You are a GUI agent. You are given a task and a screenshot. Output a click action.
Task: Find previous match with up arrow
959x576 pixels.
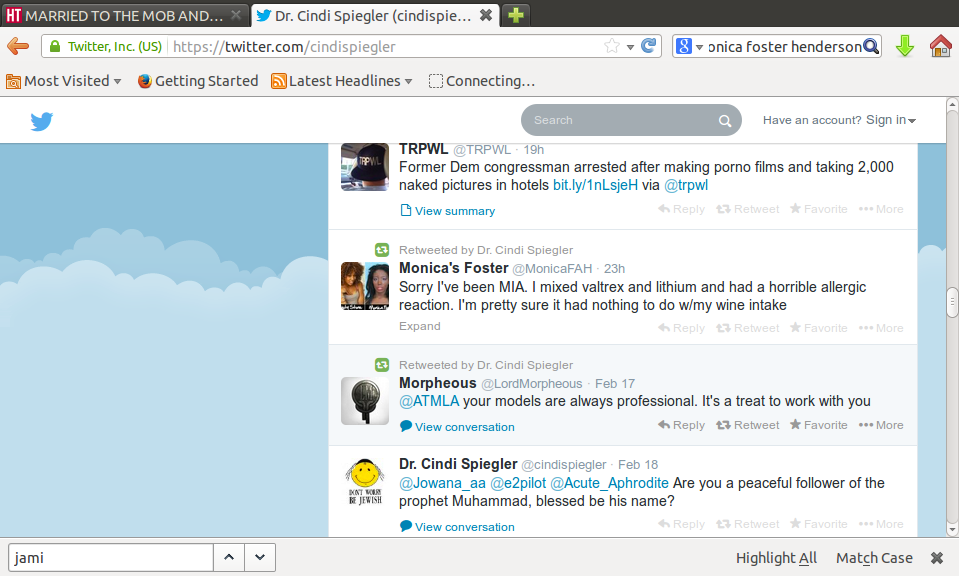(229, 557)
